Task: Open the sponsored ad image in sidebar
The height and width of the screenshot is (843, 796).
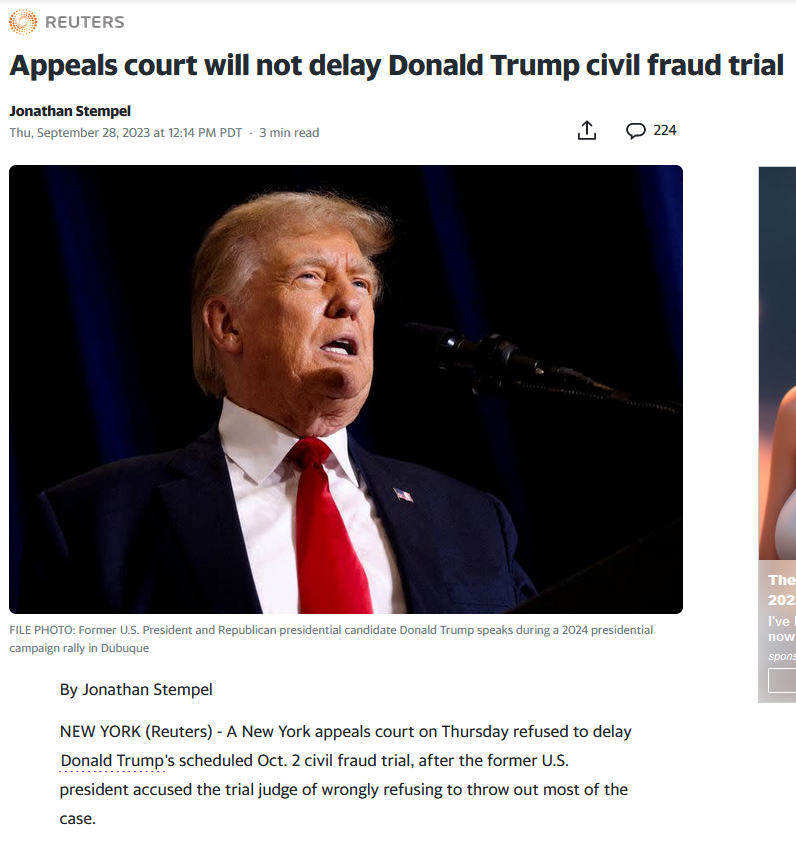Action: click(x=777, y=363)
